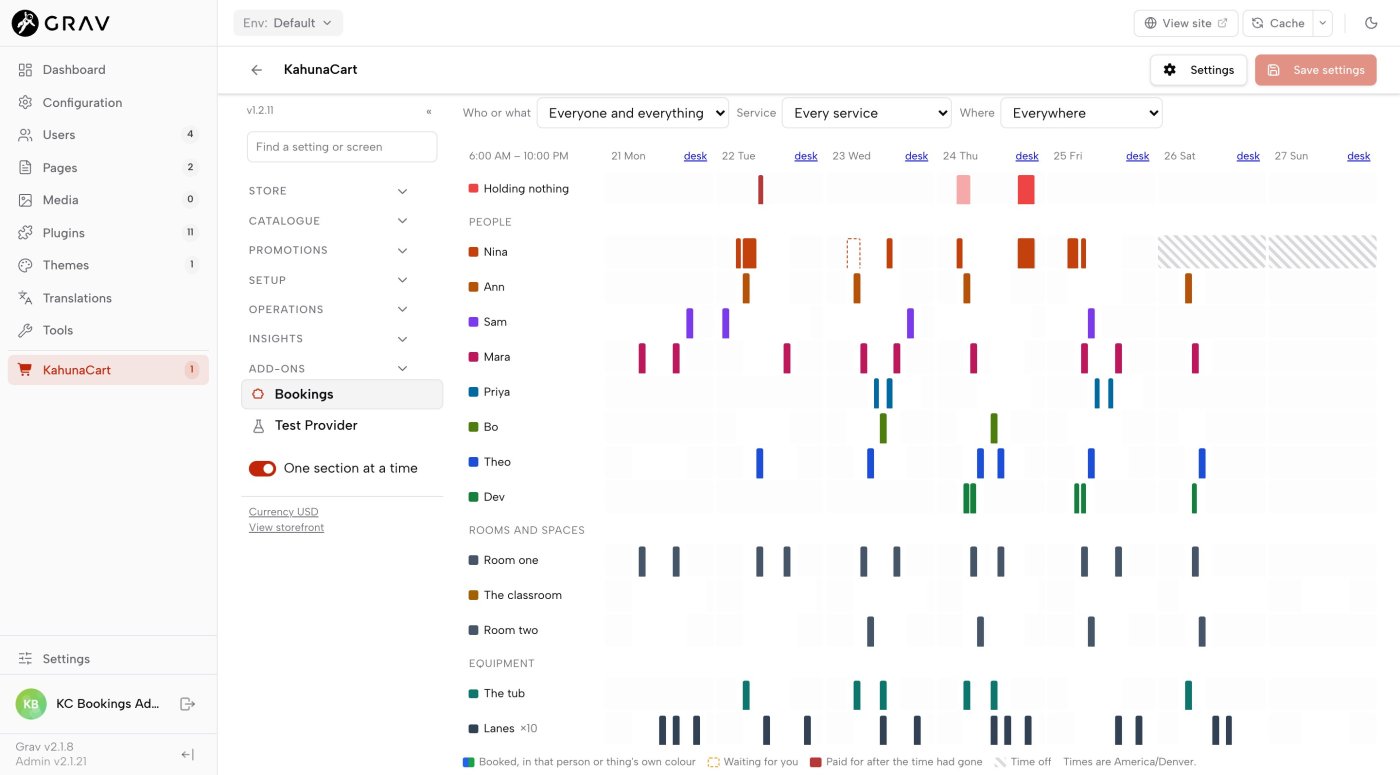Open the Cache dropdown arrow
The height and width of the screenshot is (775, 1400).
pos(1323,23)
